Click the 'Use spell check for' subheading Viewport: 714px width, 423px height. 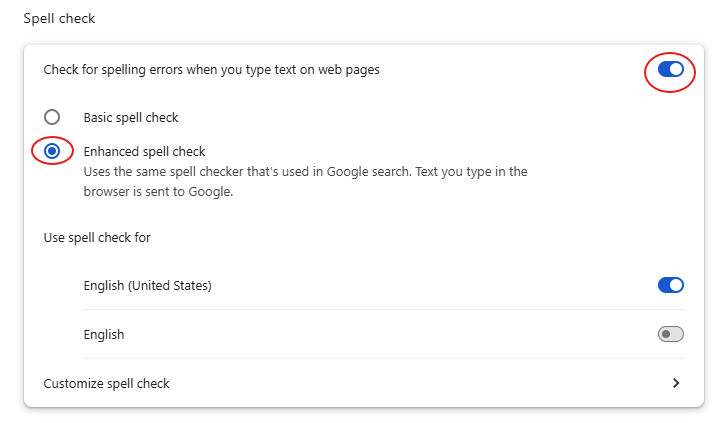97,237
